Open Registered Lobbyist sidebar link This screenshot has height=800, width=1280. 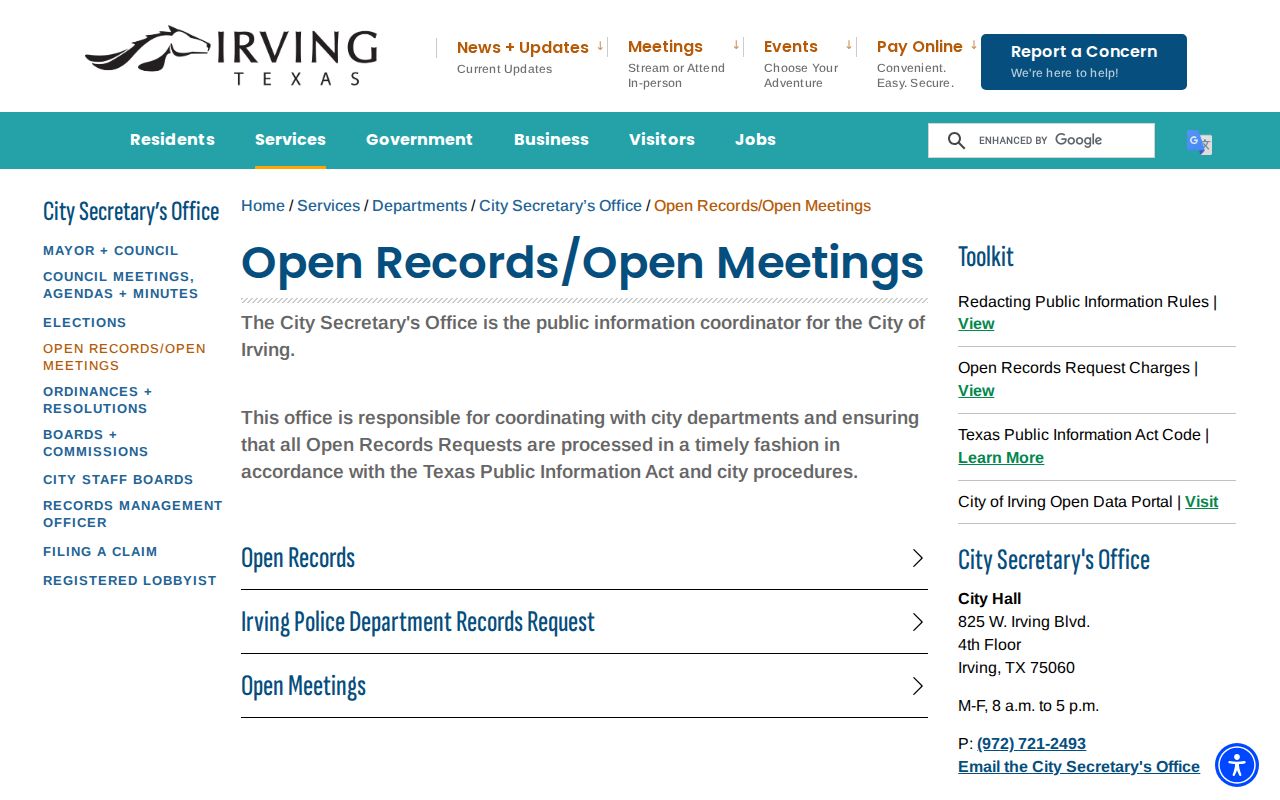130,581
